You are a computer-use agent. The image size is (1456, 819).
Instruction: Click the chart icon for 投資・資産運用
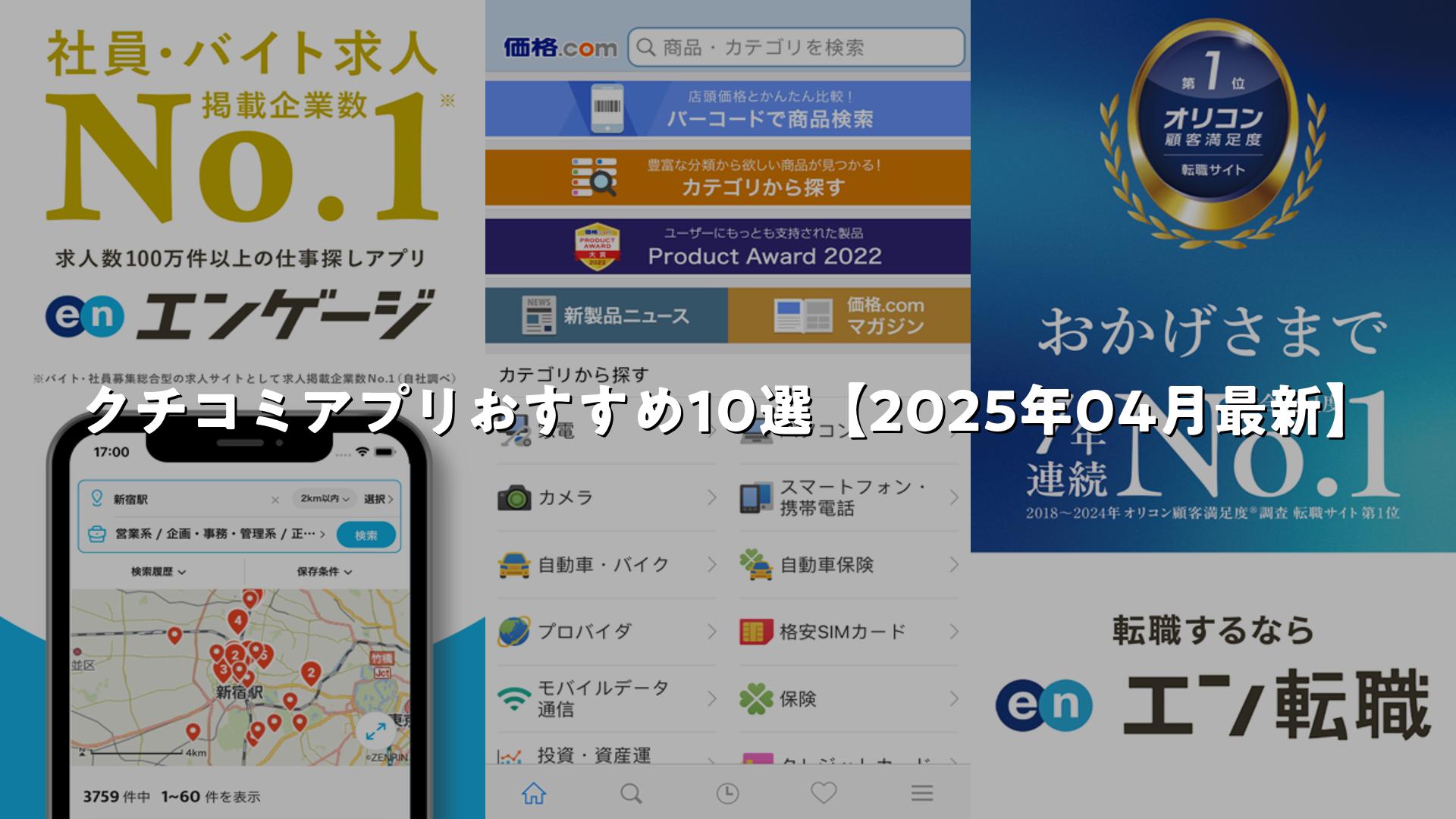click(x=510, y=756)
